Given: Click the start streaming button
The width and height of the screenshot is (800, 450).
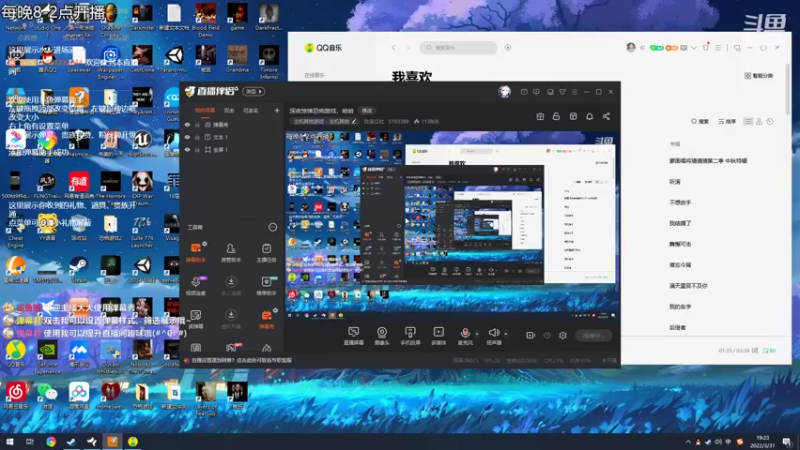Looking at the screenshot, I should point(593,336).
